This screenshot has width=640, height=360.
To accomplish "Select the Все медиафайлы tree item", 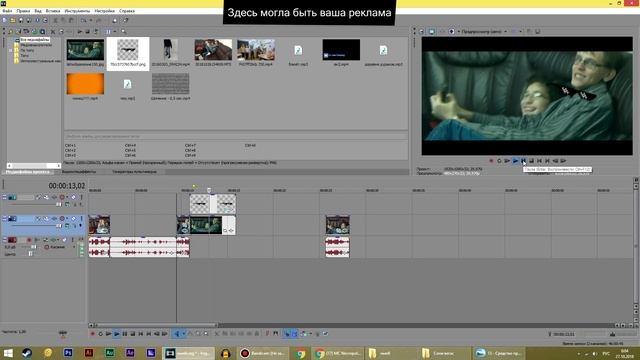I will (35, 40).
